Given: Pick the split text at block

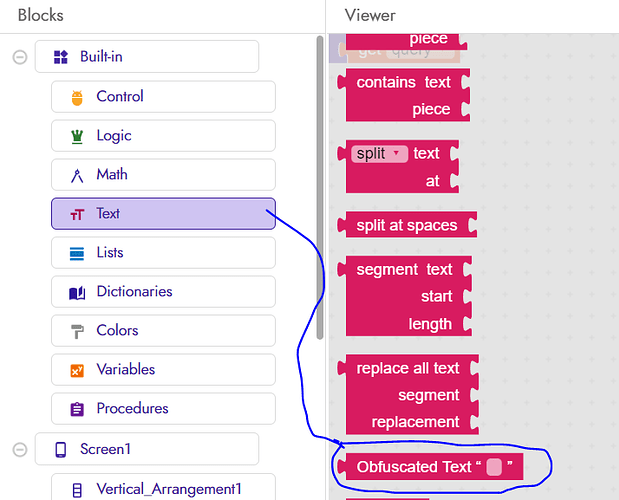Looking at the screenshot, I should 398,167.
